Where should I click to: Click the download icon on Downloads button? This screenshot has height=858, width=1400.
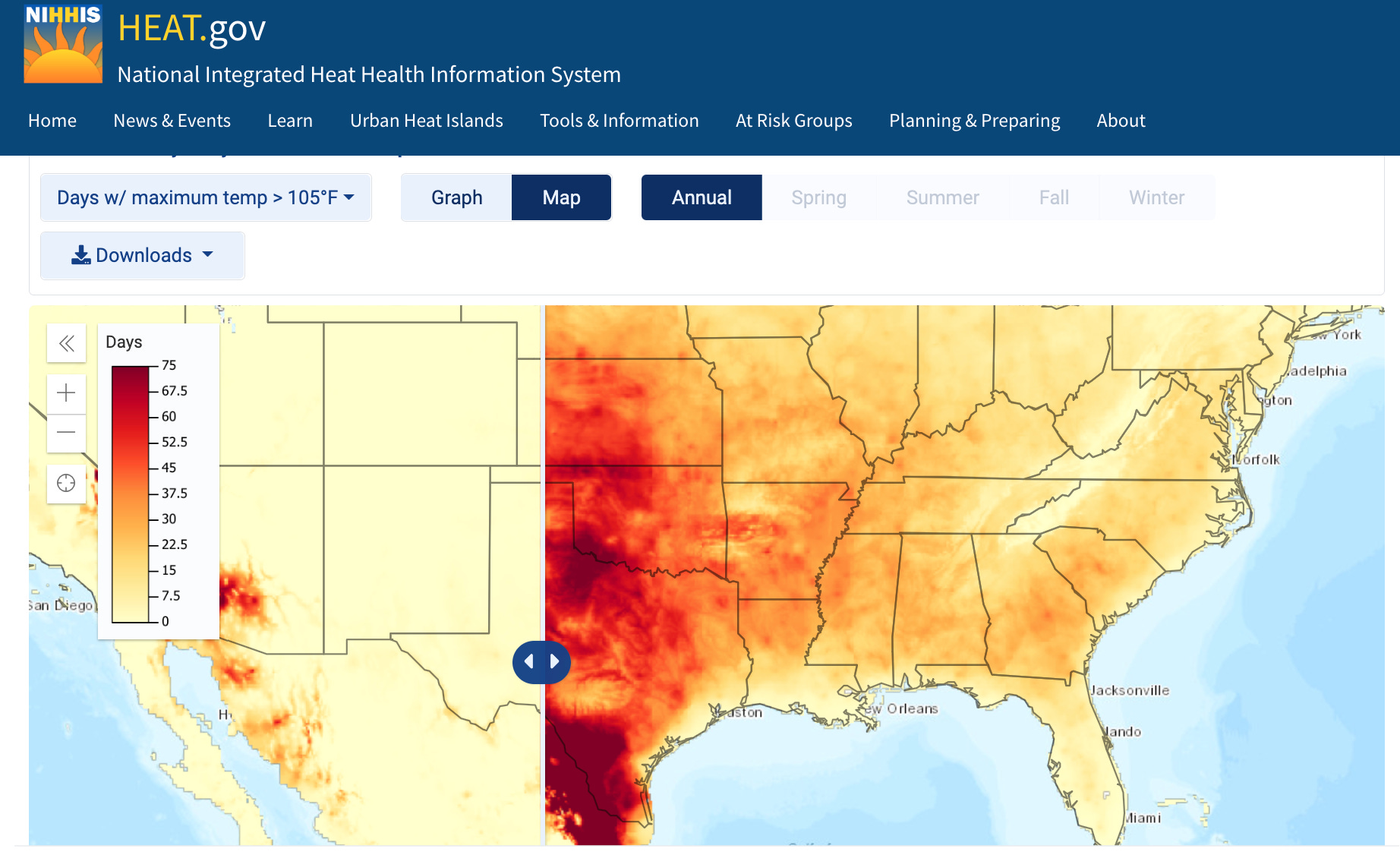[x=80, y=255]
